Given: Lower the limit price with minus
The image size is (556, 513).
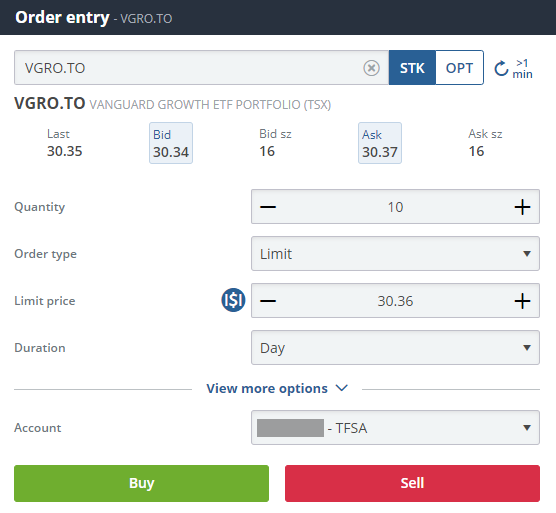Looking at the screenshot, I should coord(268,301).
